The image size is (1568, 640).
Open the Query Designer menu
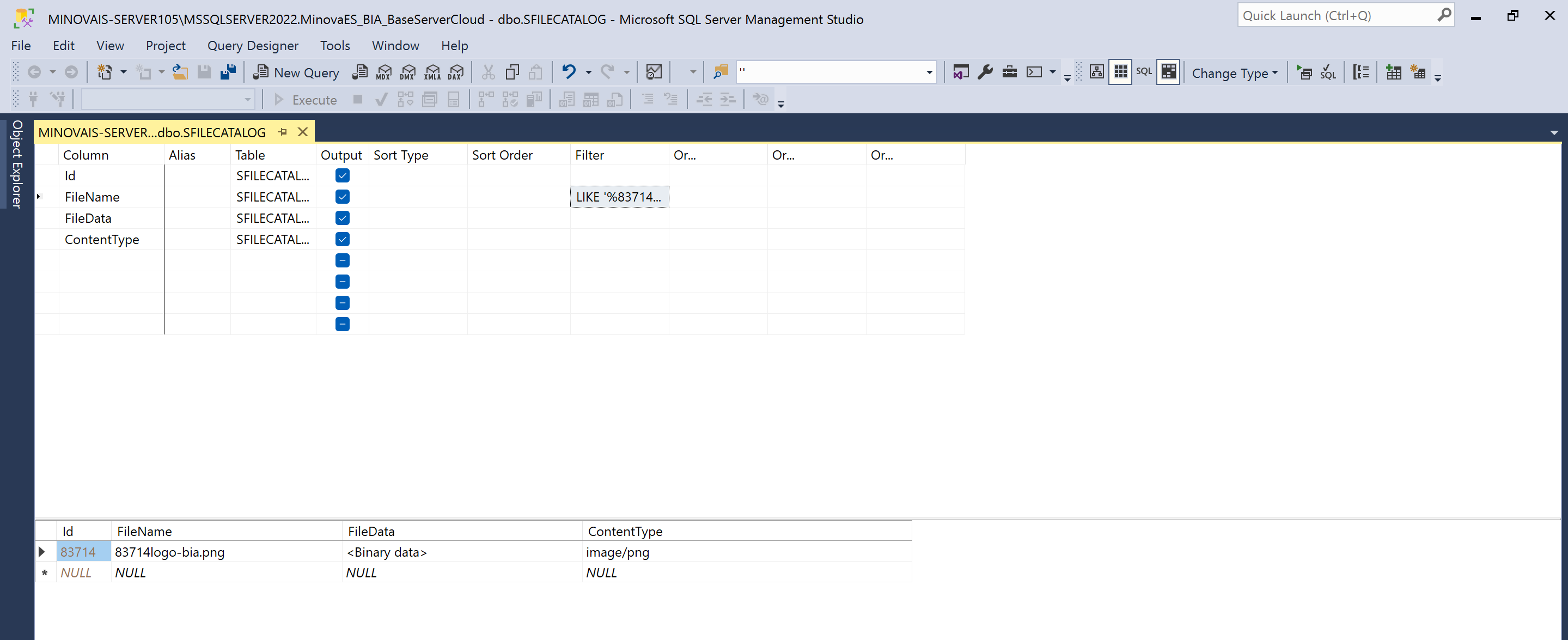253,46
